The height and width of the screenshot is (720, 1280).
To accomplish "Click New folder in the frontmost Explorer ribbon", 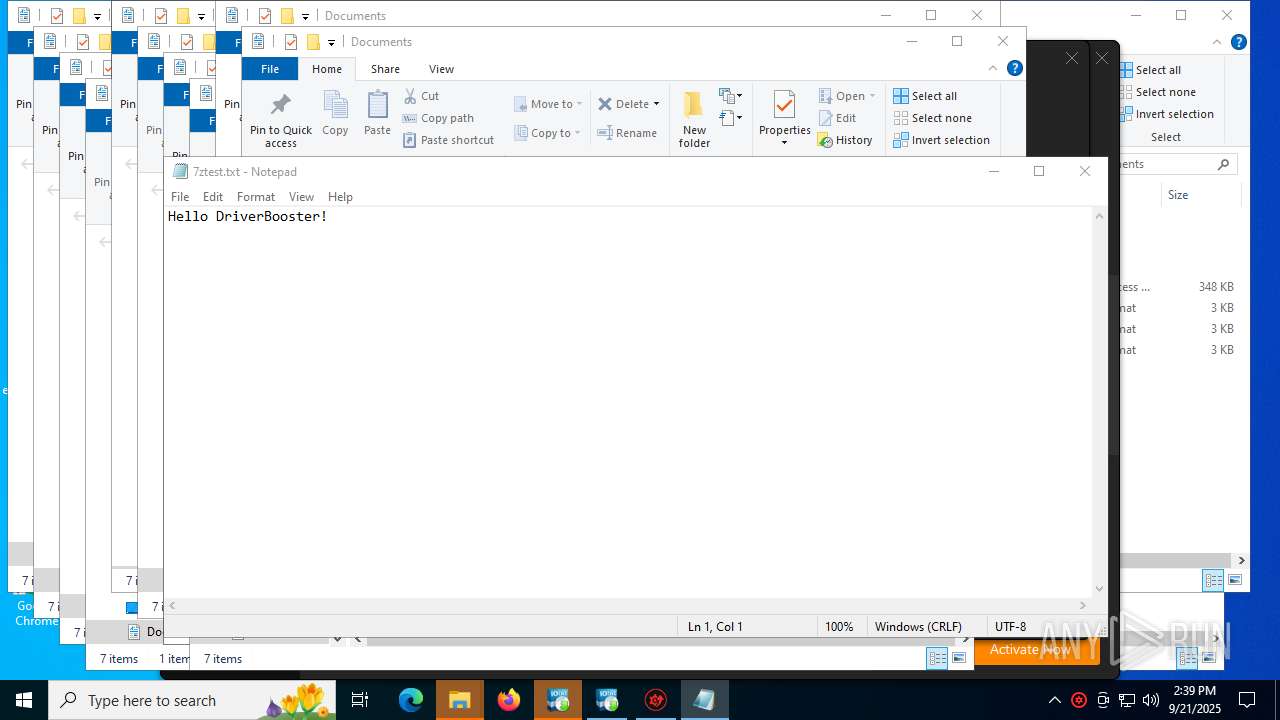I will pyautogui.click(x=694, y=119).
